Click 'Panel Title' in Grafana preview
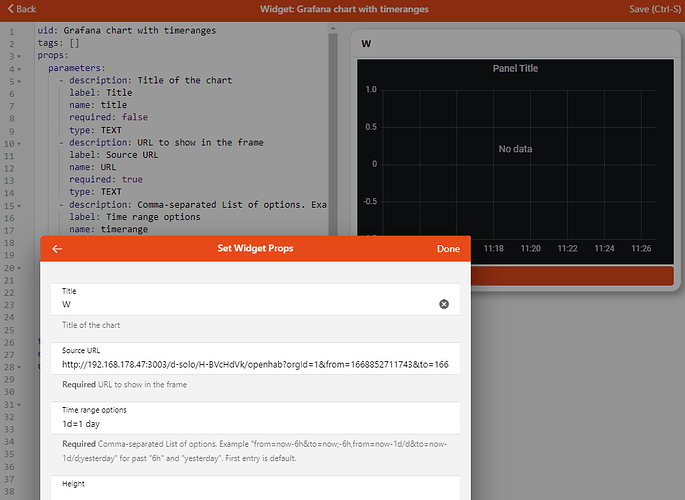The height and width of the screenshot is (500, 685). [515, 68]
